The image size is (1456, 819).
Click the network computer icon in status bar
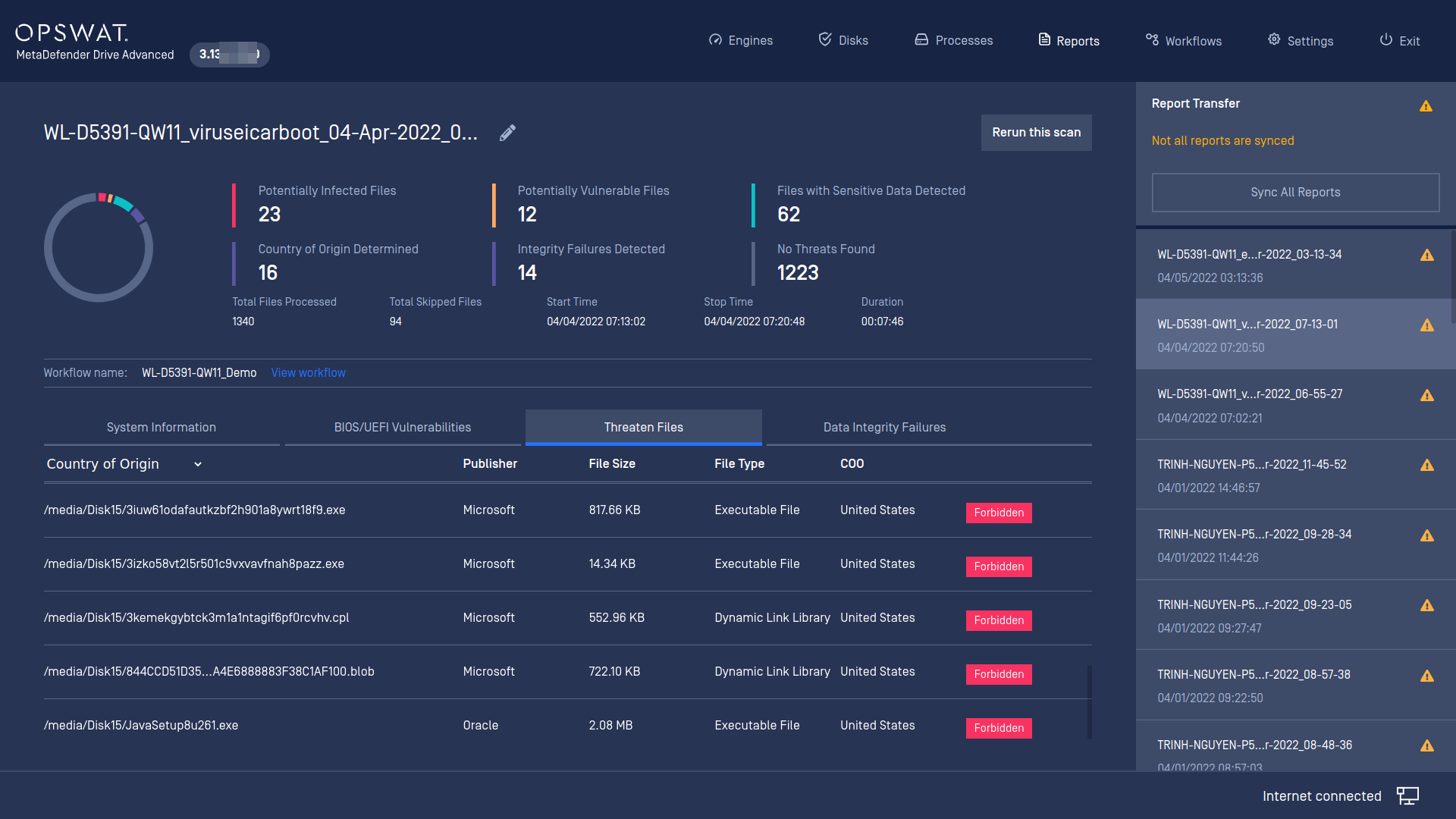(1407, 795)
